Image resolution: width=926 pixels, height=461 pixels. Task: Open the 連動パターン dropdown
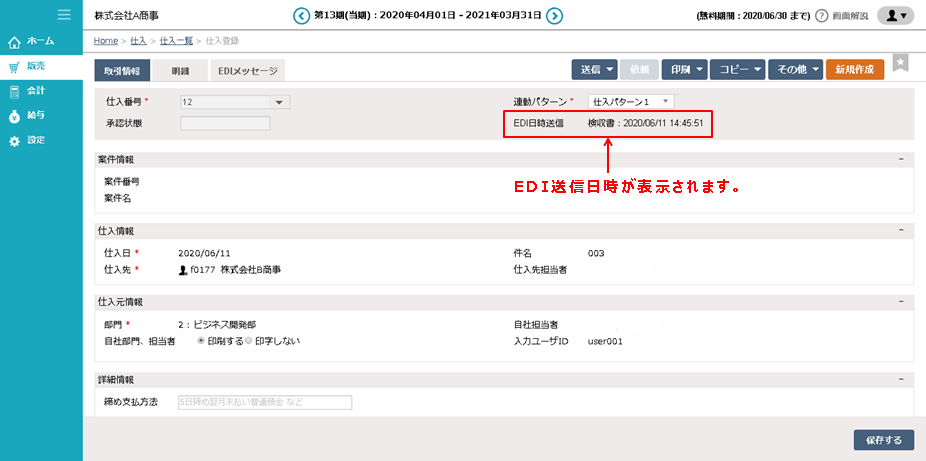coord(665,101)
